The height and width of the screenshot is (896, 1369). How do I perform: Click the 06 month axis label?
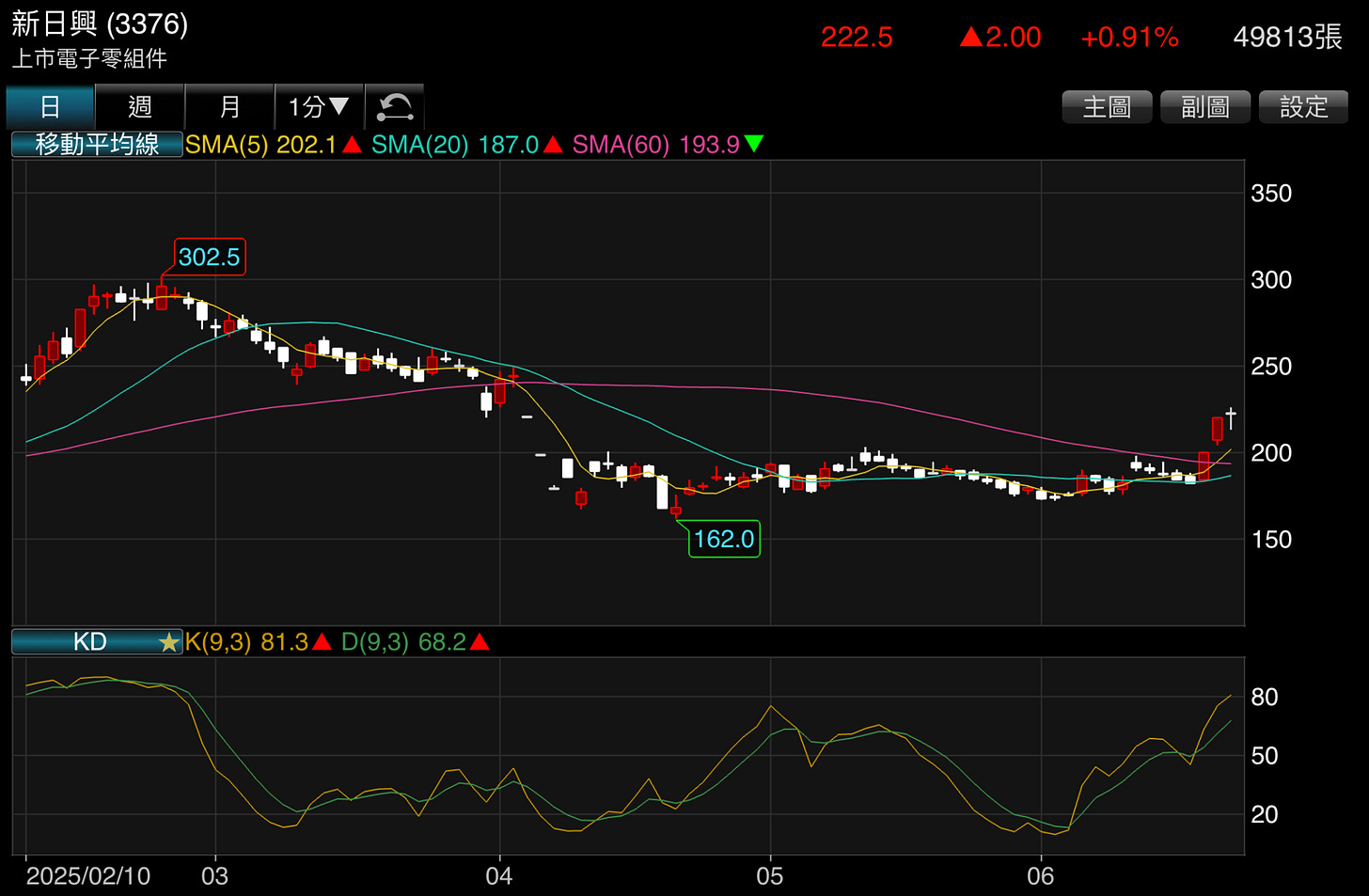click(x=1041, y=876)
